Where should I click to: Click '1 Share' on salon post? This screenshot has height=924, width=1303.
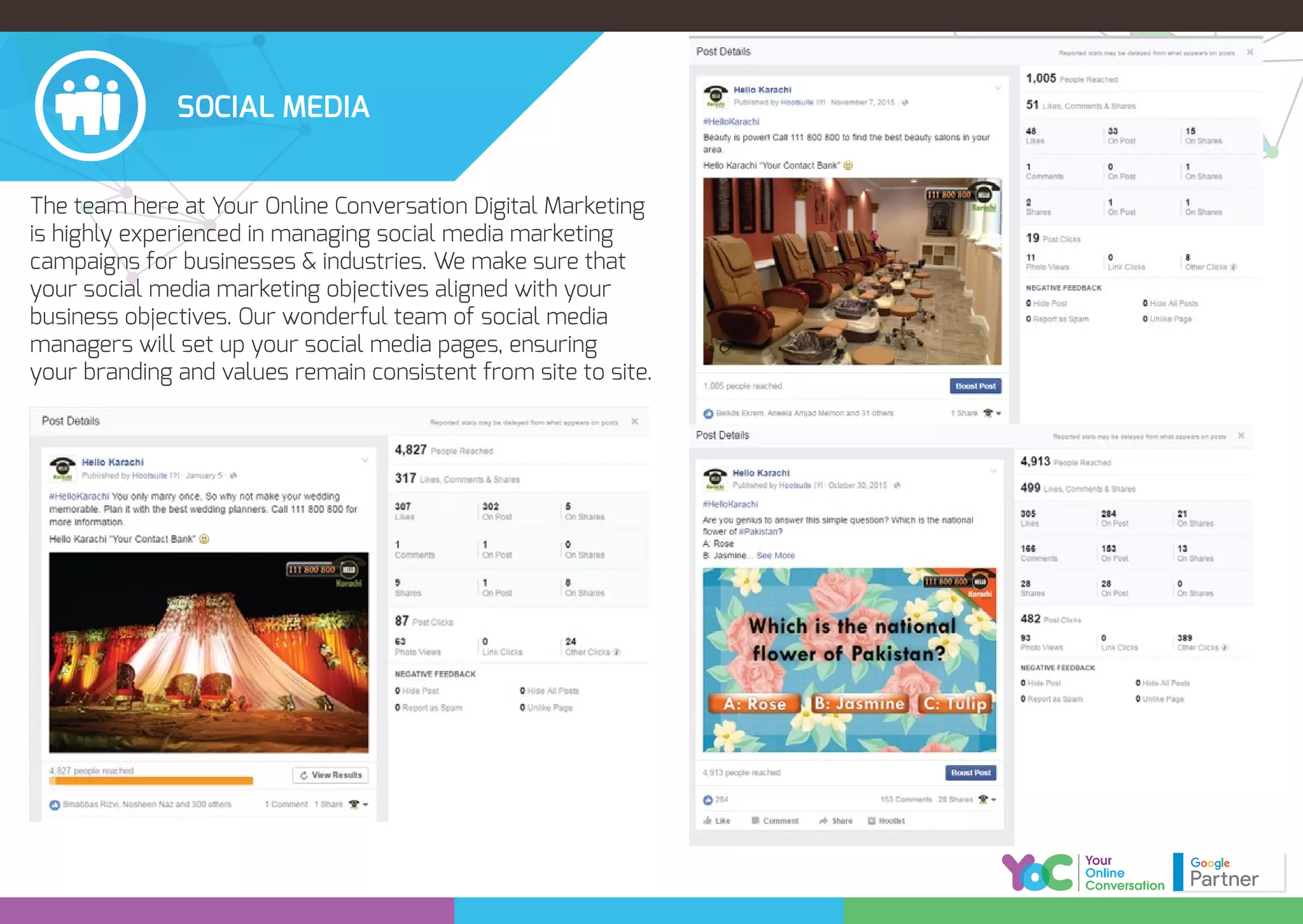964,413
